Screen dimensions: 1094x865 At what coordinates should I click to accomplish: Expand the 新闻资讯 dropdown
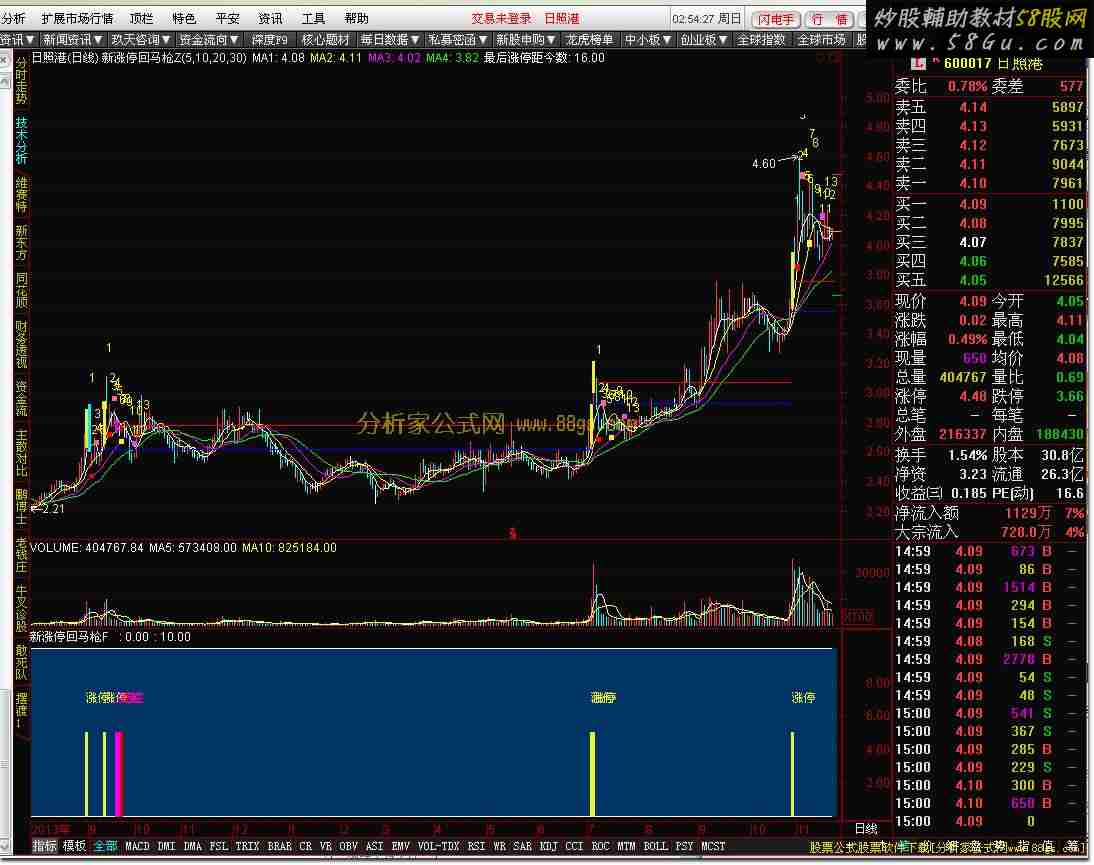coord(73,40)
